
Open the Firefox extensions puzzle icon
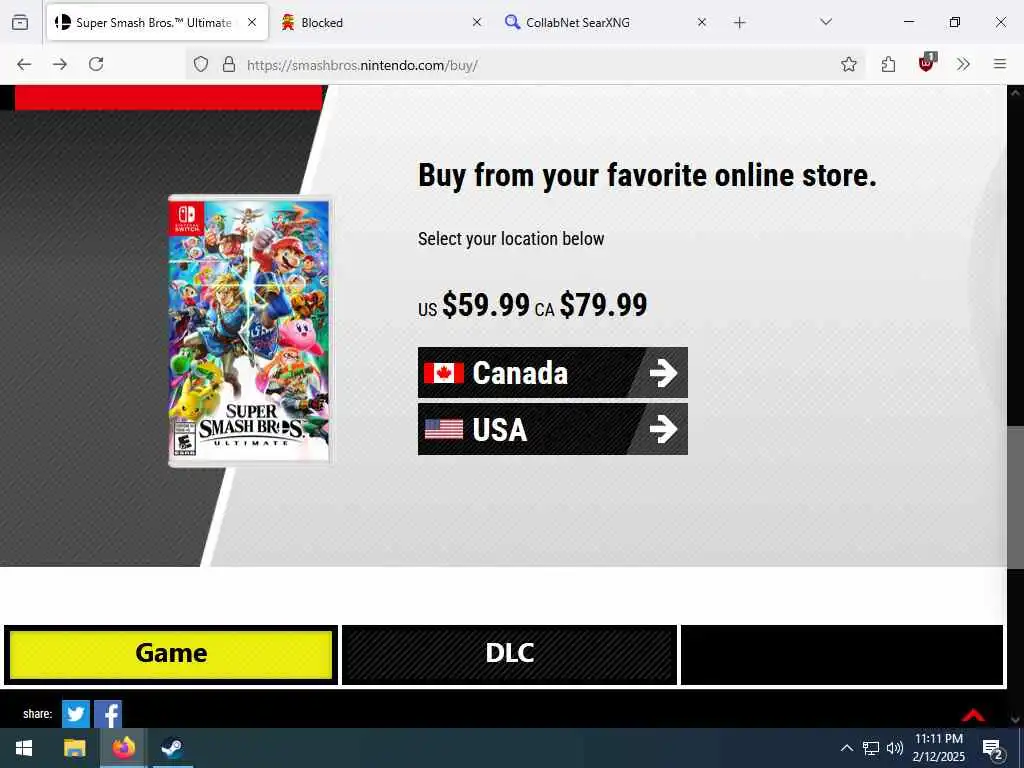point(888,64)
